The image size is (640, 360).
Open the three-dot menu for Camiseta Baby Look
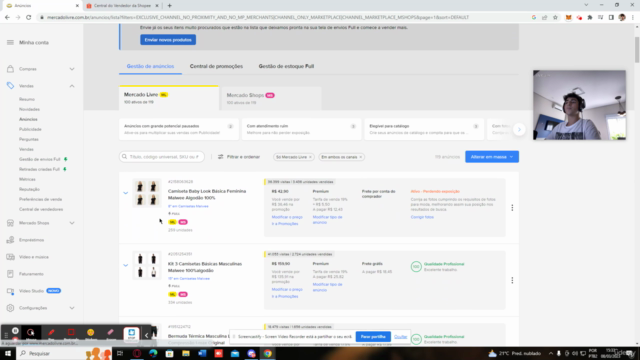tap(512, 208)
